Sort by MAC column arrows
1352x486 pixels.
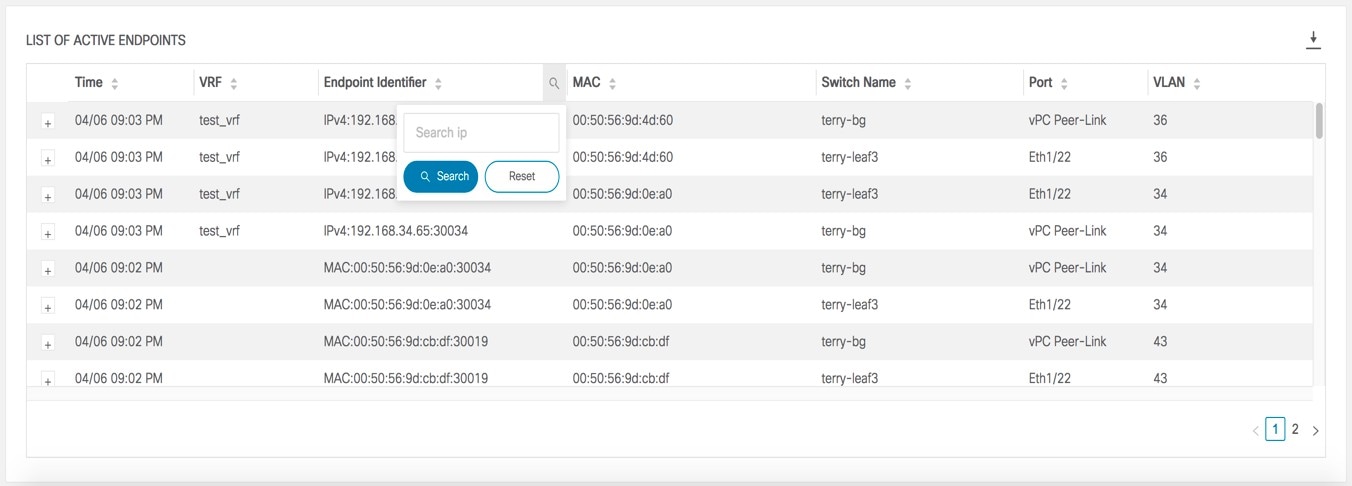point(612,83)
